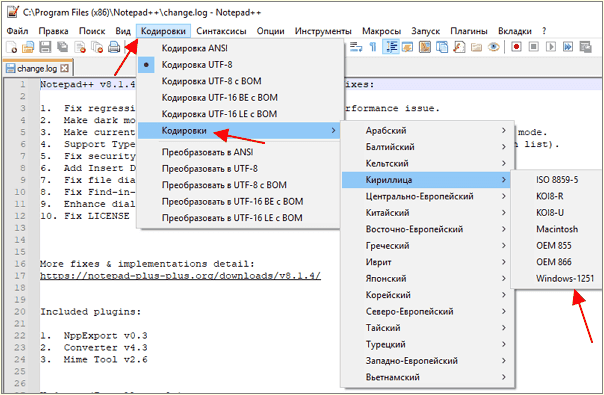The width and height of the screenshot is (604, 395).
Task: Save recorded macro toolbar icon
Action: 585,47
